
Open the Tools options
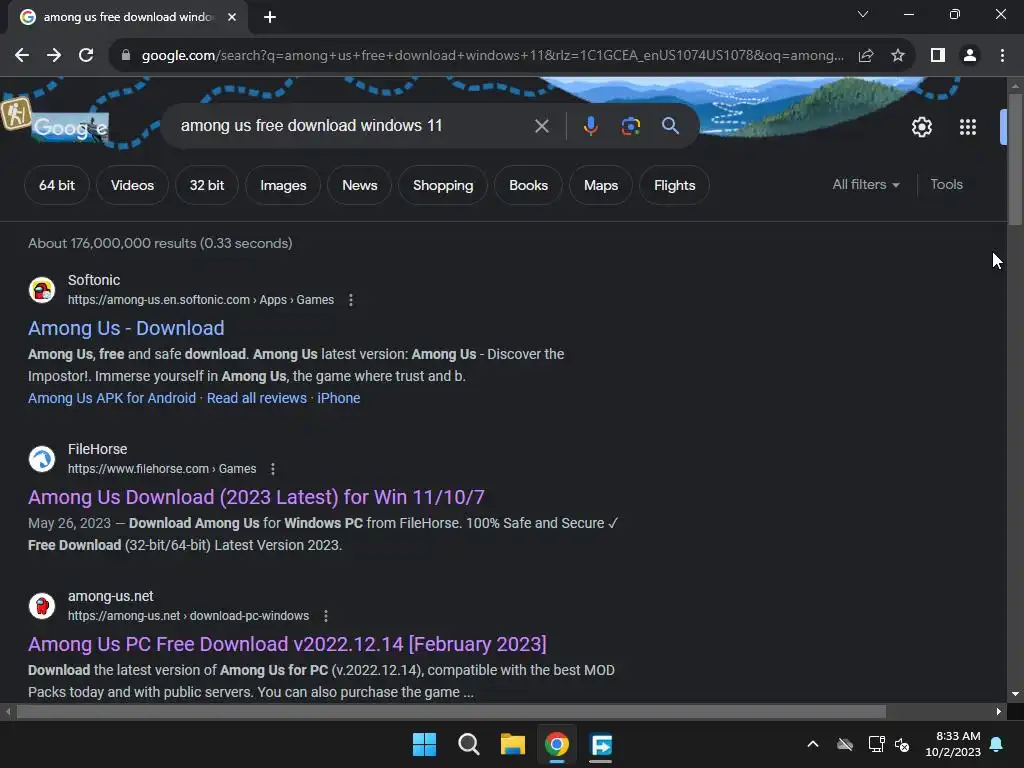tap(946, 185)
